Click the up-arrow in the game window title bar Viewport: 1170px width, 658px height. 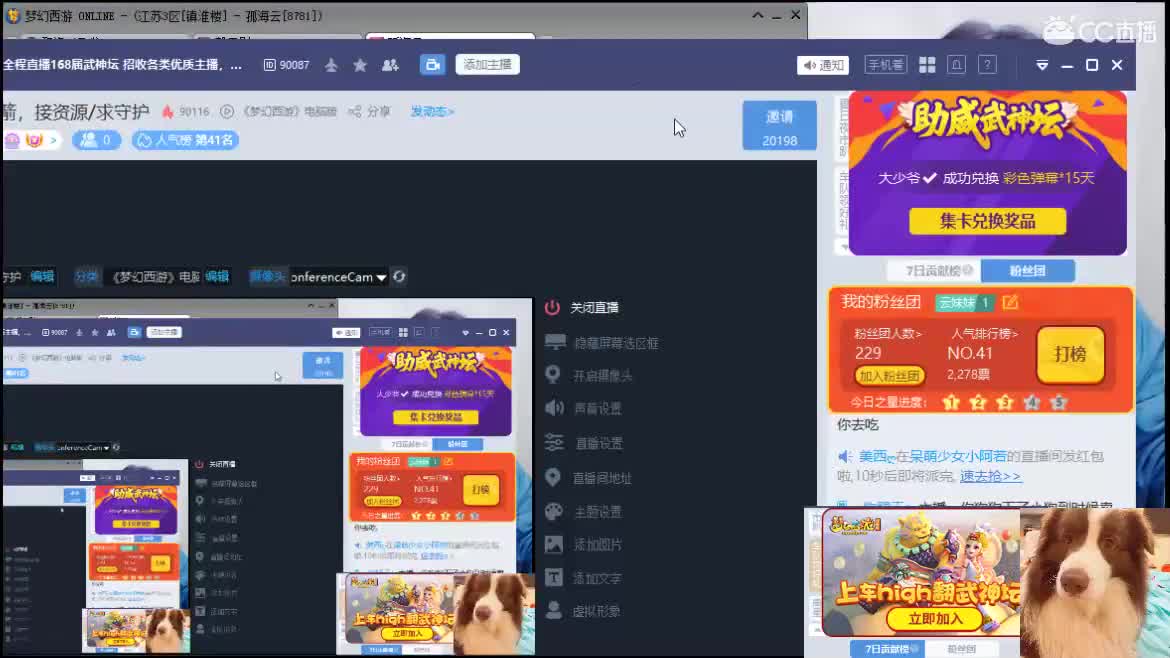pos(757,14)
